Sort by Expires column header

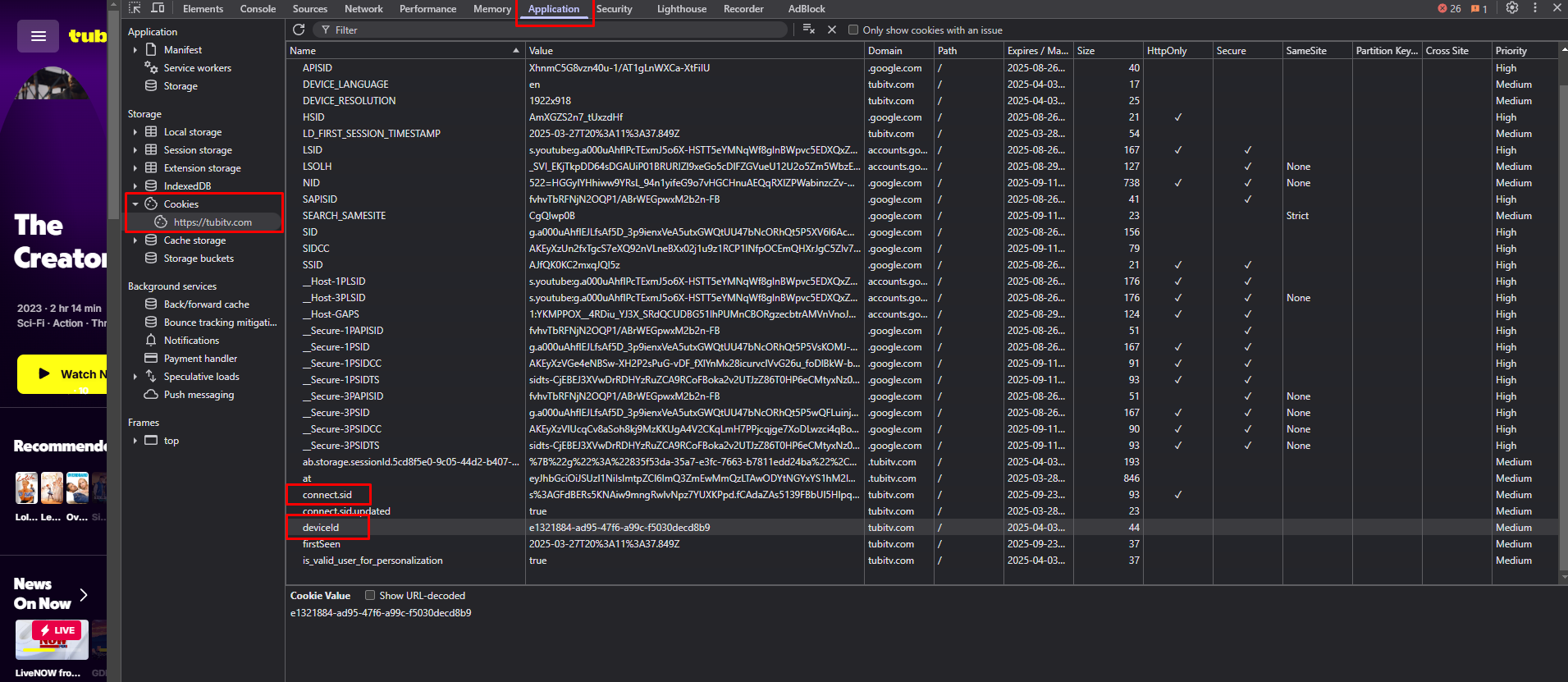(x=1038, y=50)
